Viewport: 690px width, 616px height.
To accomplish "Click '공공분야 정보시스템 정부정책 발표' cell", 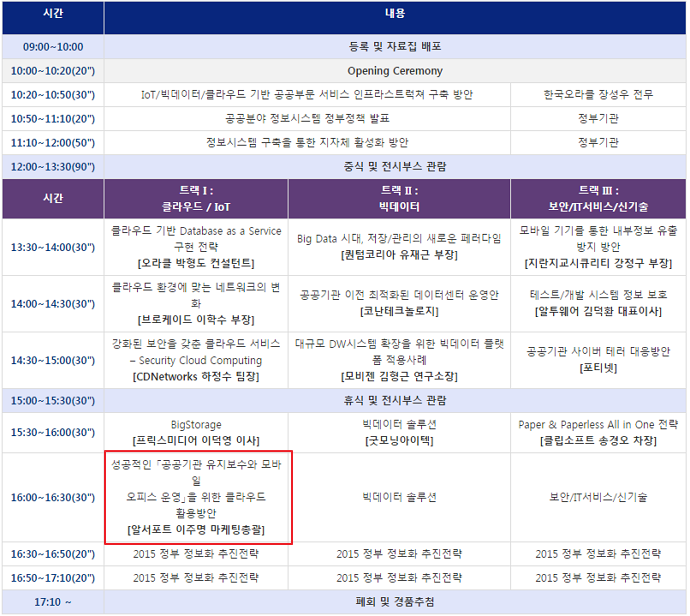I will coord(307,118).
